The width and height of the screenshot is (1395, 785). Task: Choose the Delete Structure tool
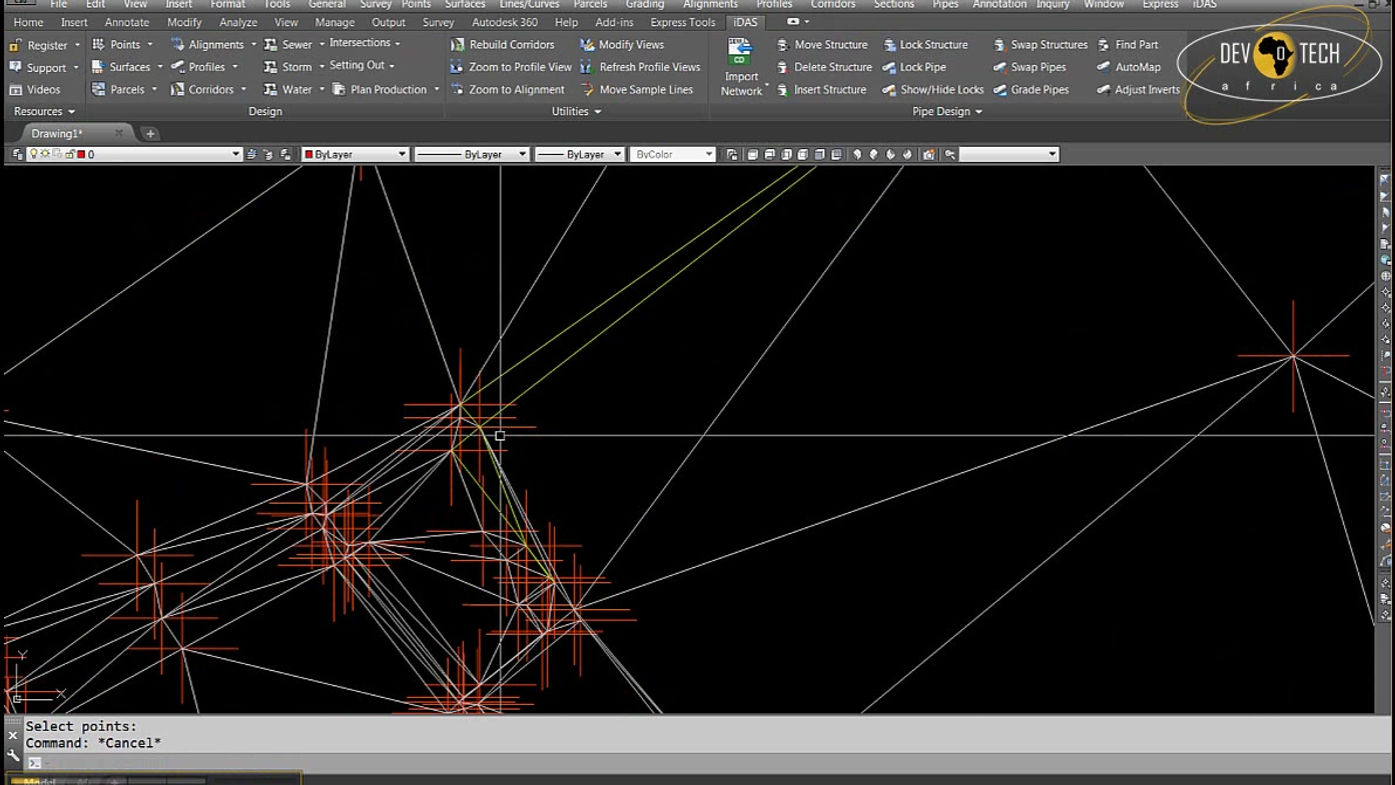[x=823, y=67]
